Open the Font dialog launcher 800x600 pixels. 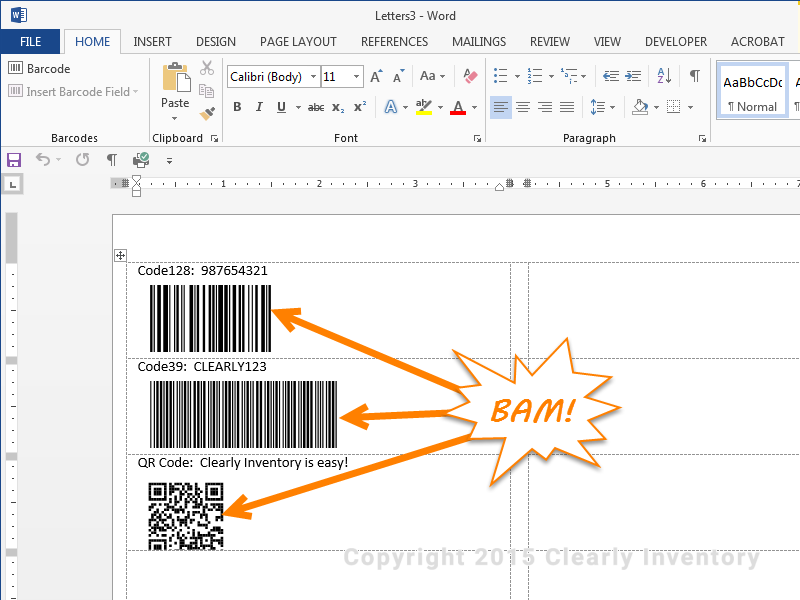(x=478, y=138)
